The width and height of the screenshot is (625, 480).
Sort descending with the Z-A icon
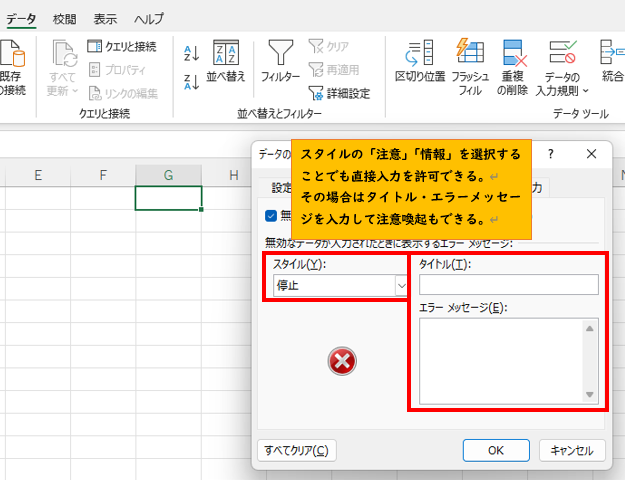tap(191, 82)
